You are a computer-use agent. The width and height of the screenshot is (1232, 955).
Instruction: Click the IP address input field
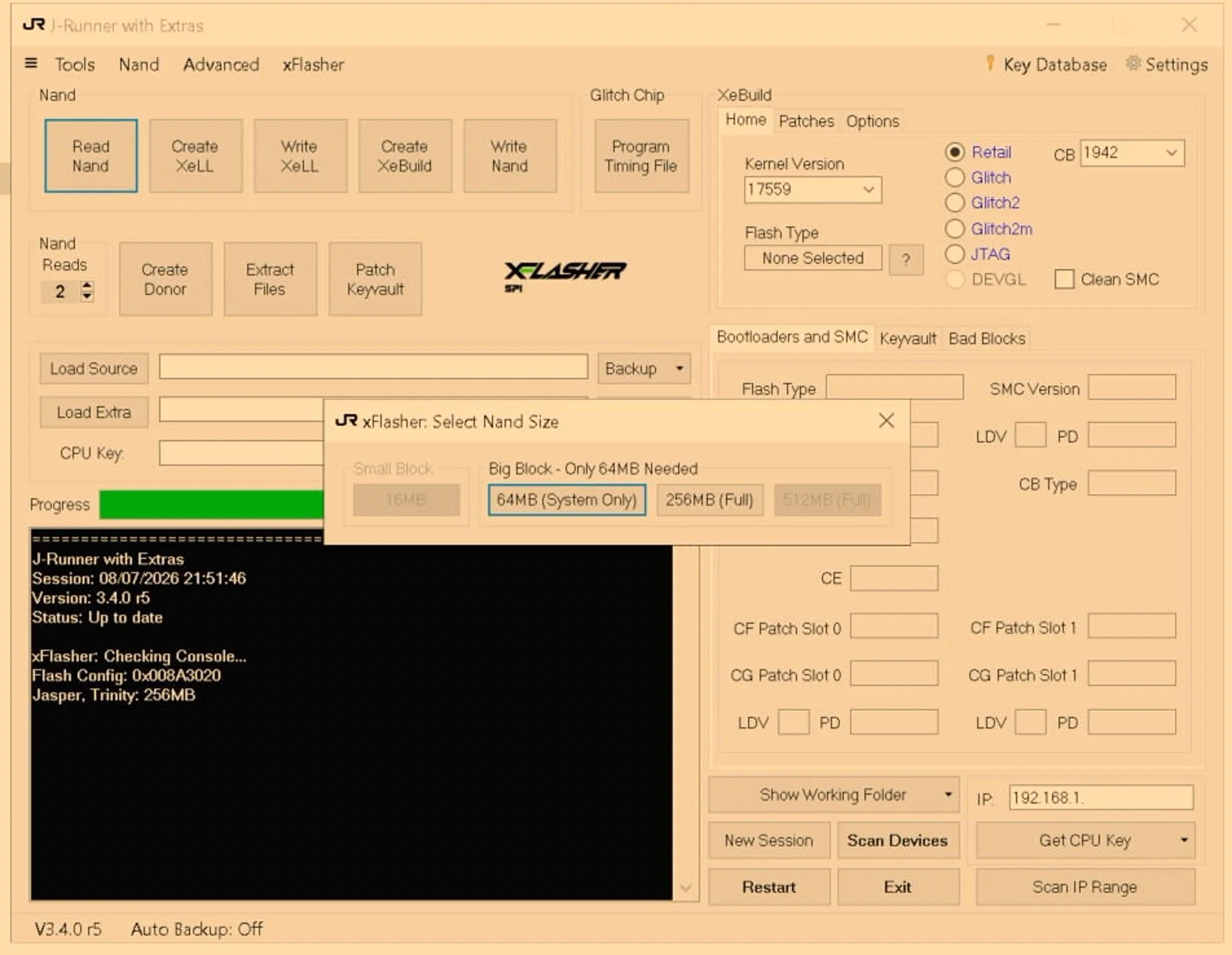[1101, 797]
